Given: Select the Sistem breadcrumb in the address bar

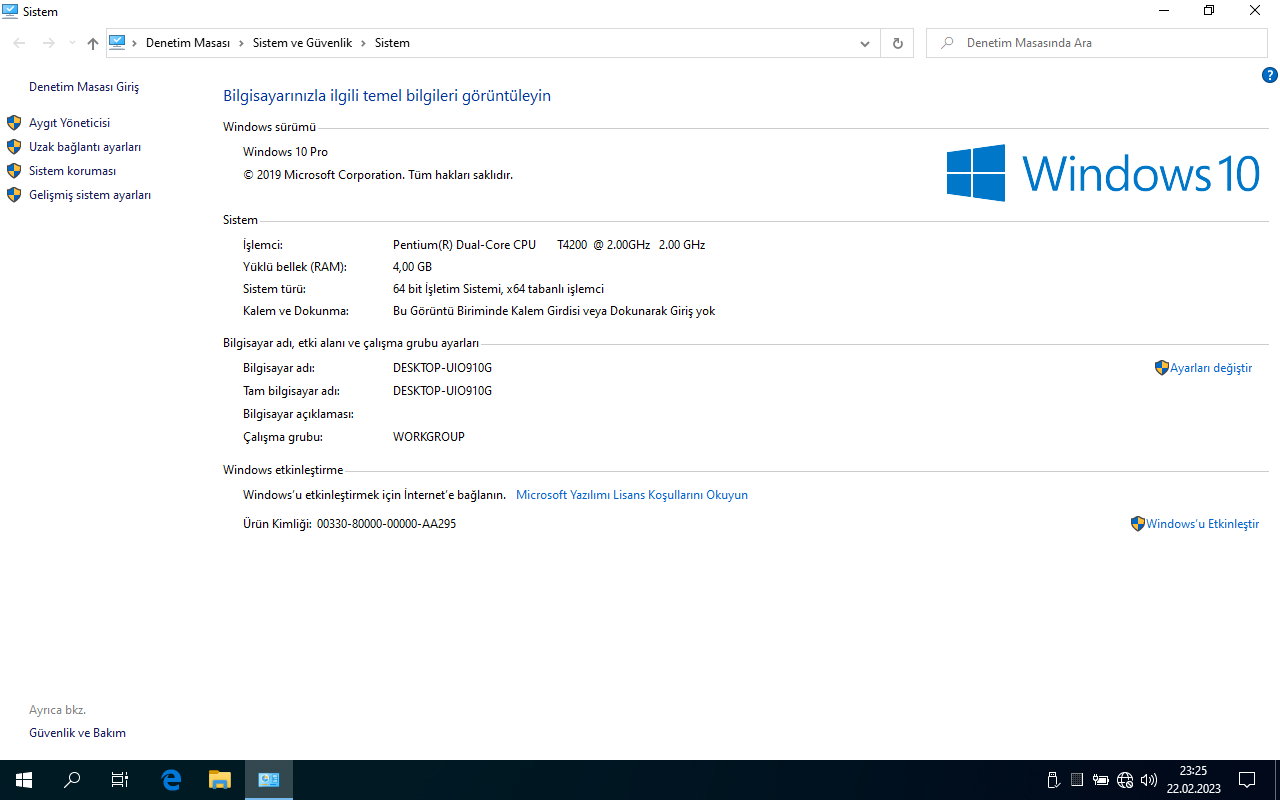Looking at the screenshot, I should (392, 43).
